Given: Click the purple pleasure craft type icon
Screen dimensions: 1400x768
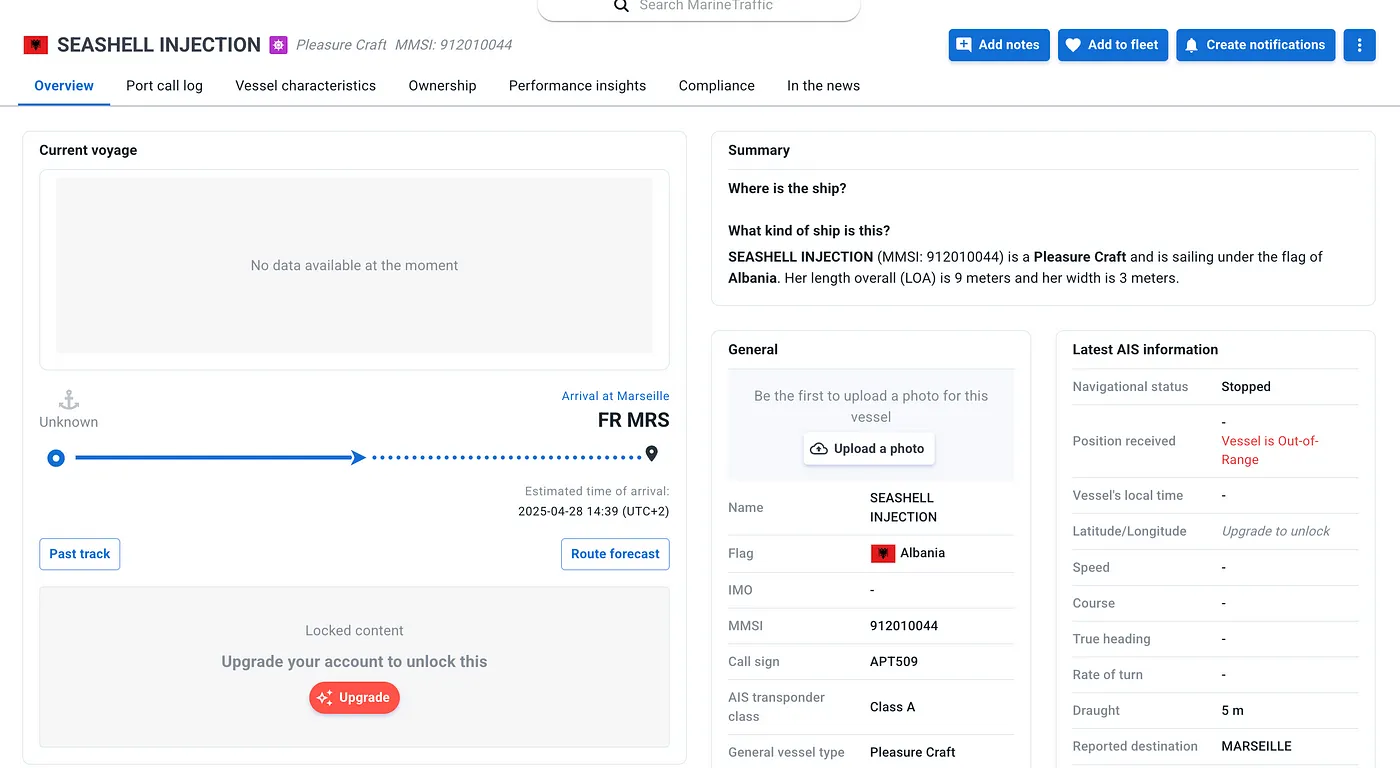Looking at the screenshot, I should [x=278, y=45].
